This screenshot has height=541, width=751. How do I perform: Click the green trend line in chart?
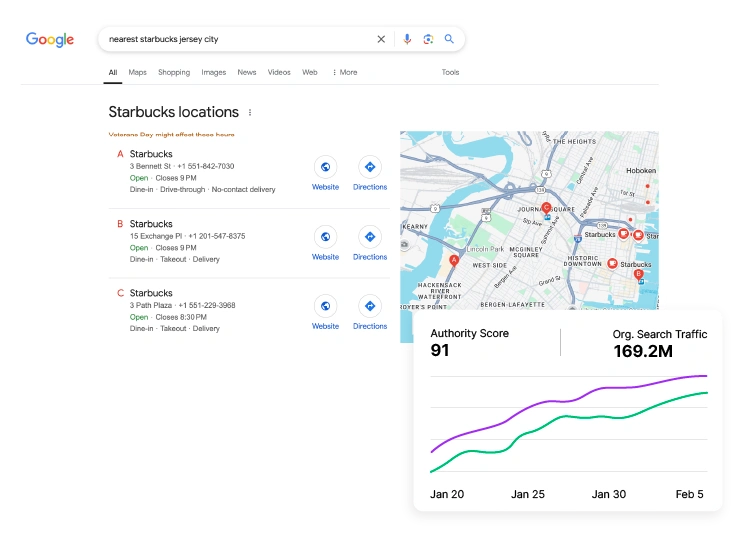(x=569, y=417)
